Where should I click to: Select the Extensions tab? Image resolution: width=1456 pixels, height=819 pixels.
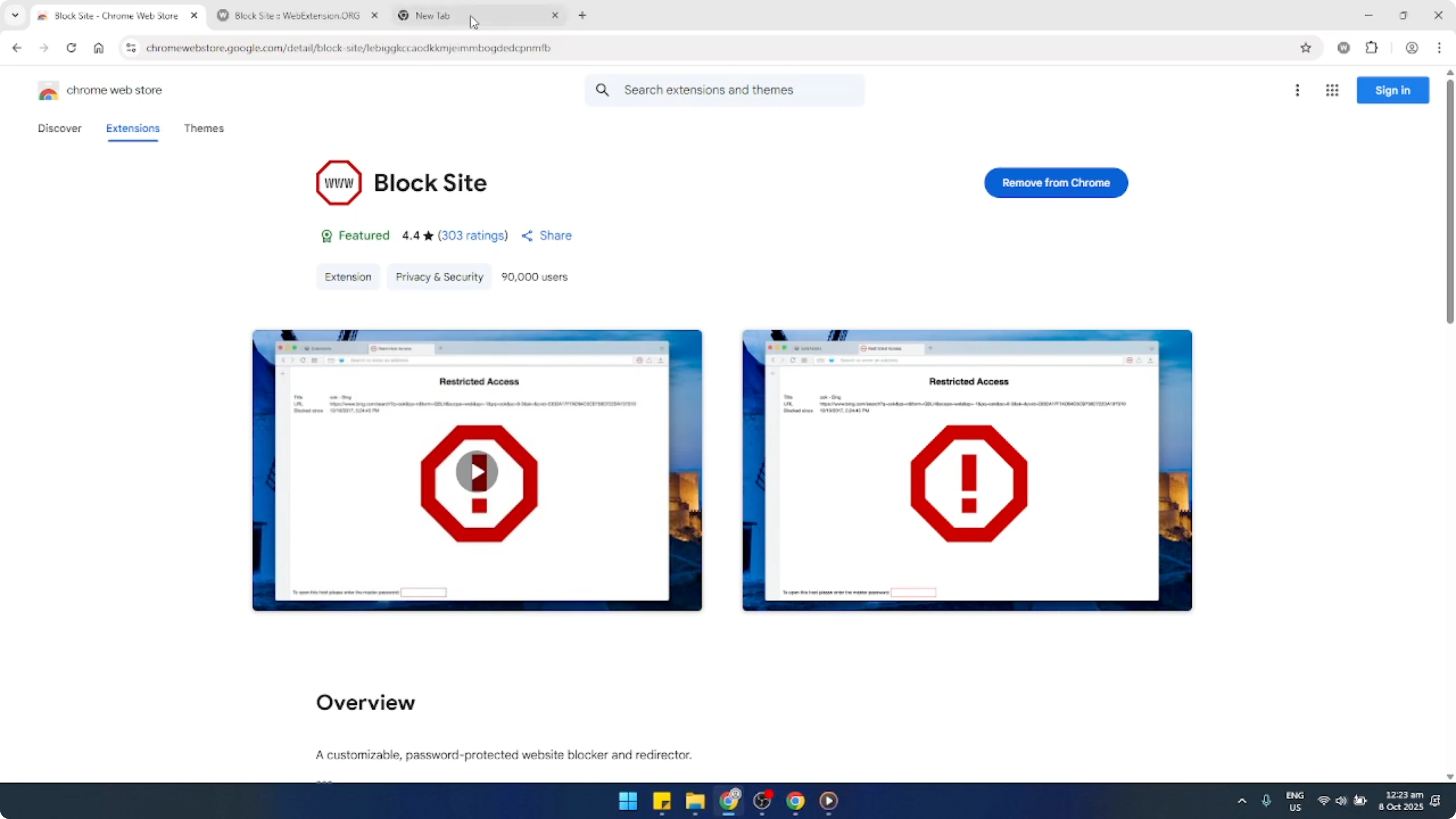[133, 128]
